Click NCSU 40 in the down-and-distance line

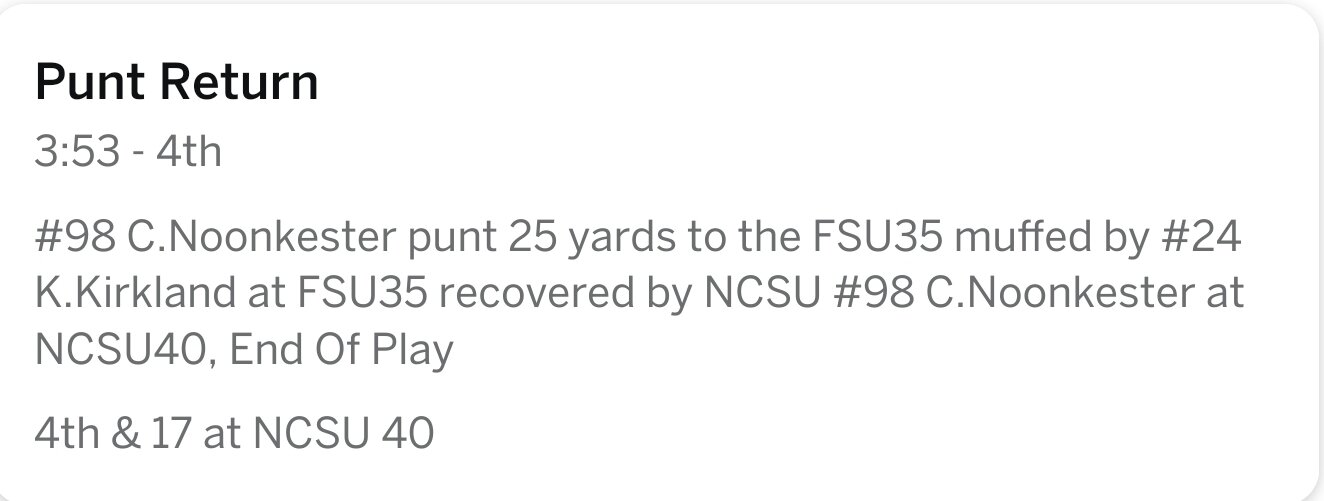343,433
